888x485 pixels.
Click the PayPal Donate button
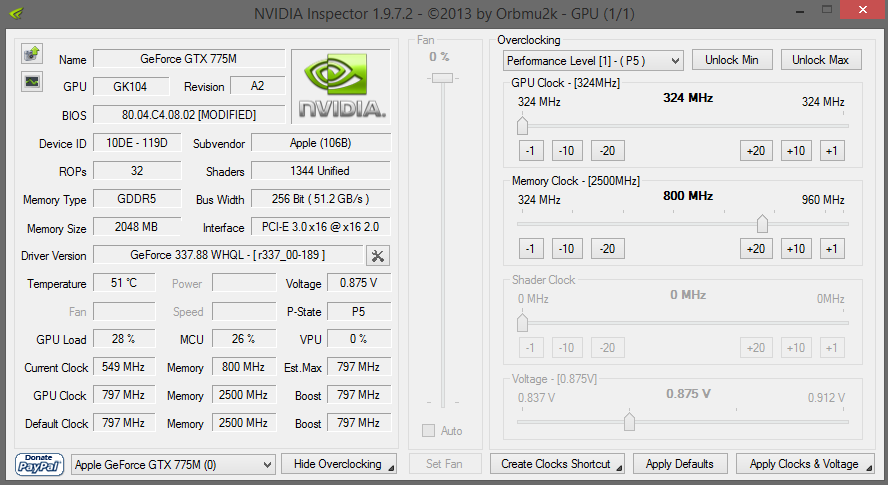tap(39, 464)
